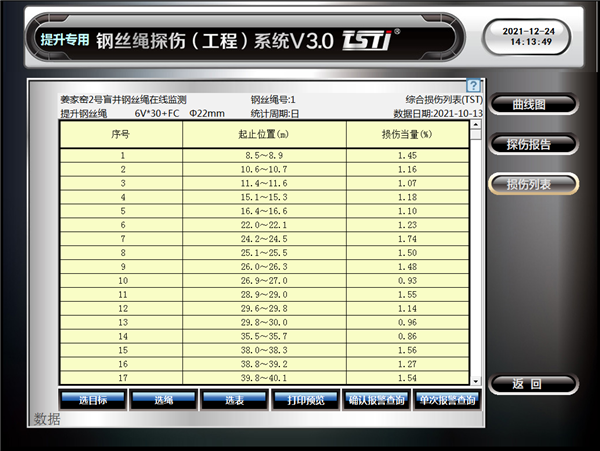Click the 统计周期:日 statistics period label

(x=275, y=113)
